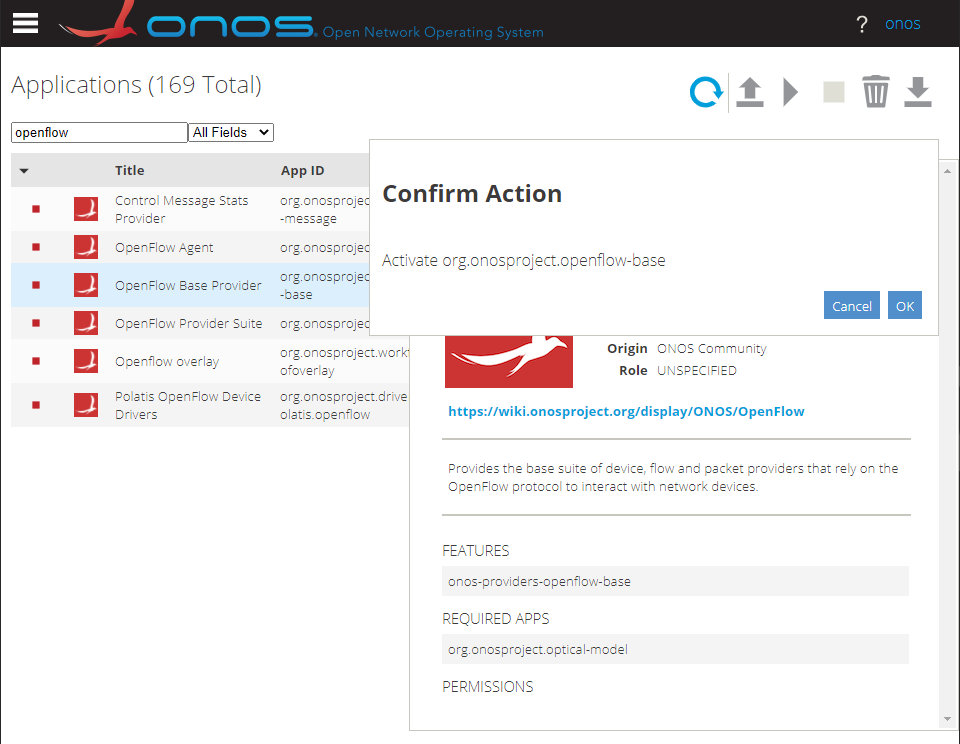Select the OpenFlow Agent row

point(190,247)
